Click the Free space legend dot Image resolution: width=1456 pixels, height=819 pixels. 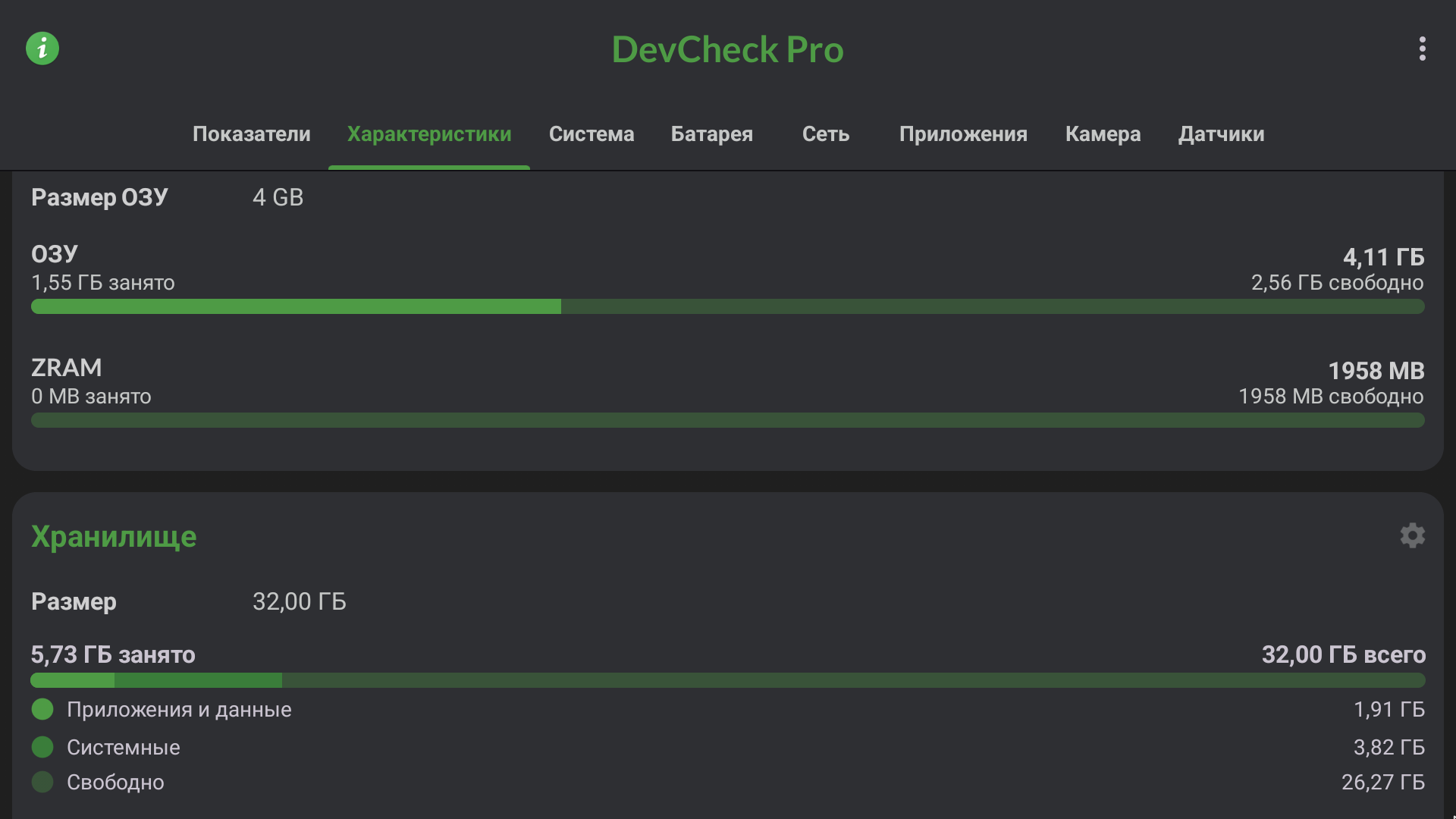pyautogui.click(x=42, y=782)
